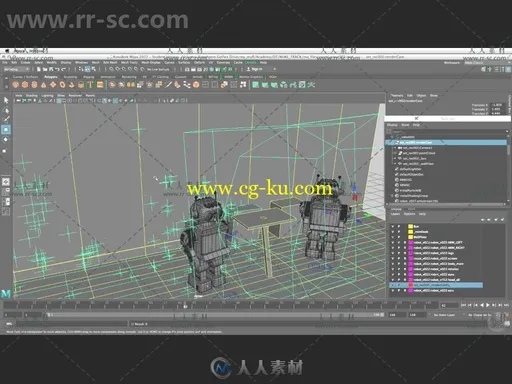
Task: Click the polygon Type text shelf icon
Action: pyautogui.click(x=90, y=85)
